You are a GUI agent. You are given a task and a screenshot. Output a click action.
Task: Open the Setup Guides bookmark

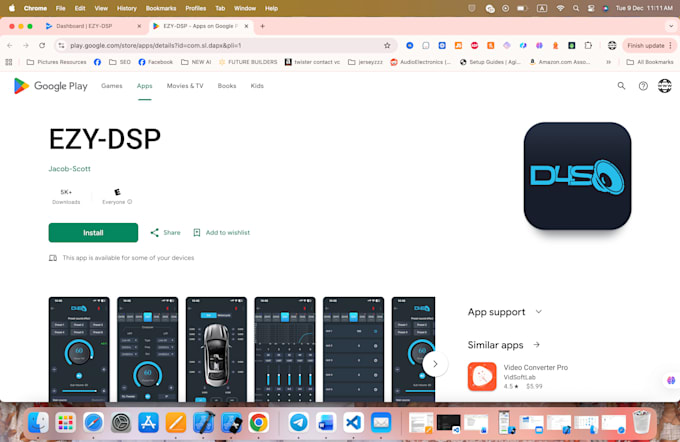click(x=490, y=62)
